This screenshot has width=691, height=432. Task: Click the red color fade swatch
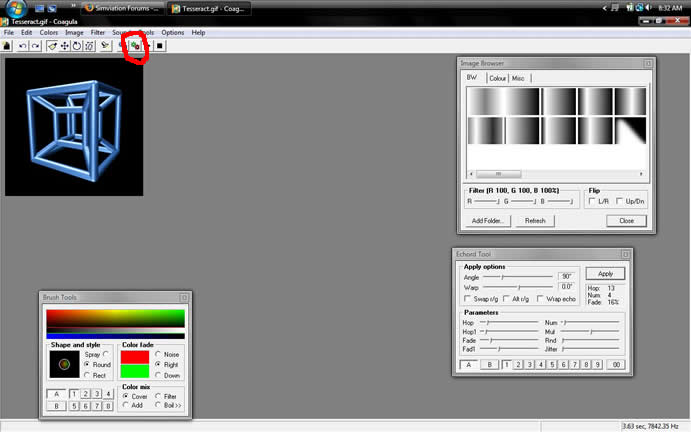tap(135, 357)
